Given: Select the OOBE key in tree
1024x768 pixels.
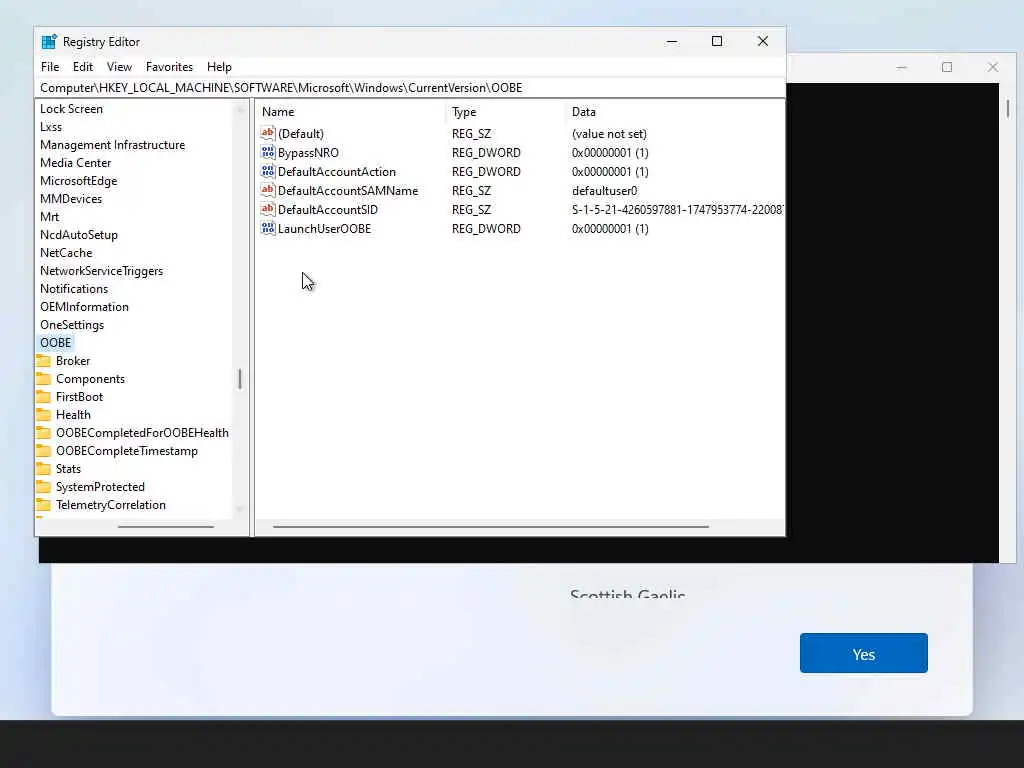Looking at the screenshot, I should coord(56,342).
